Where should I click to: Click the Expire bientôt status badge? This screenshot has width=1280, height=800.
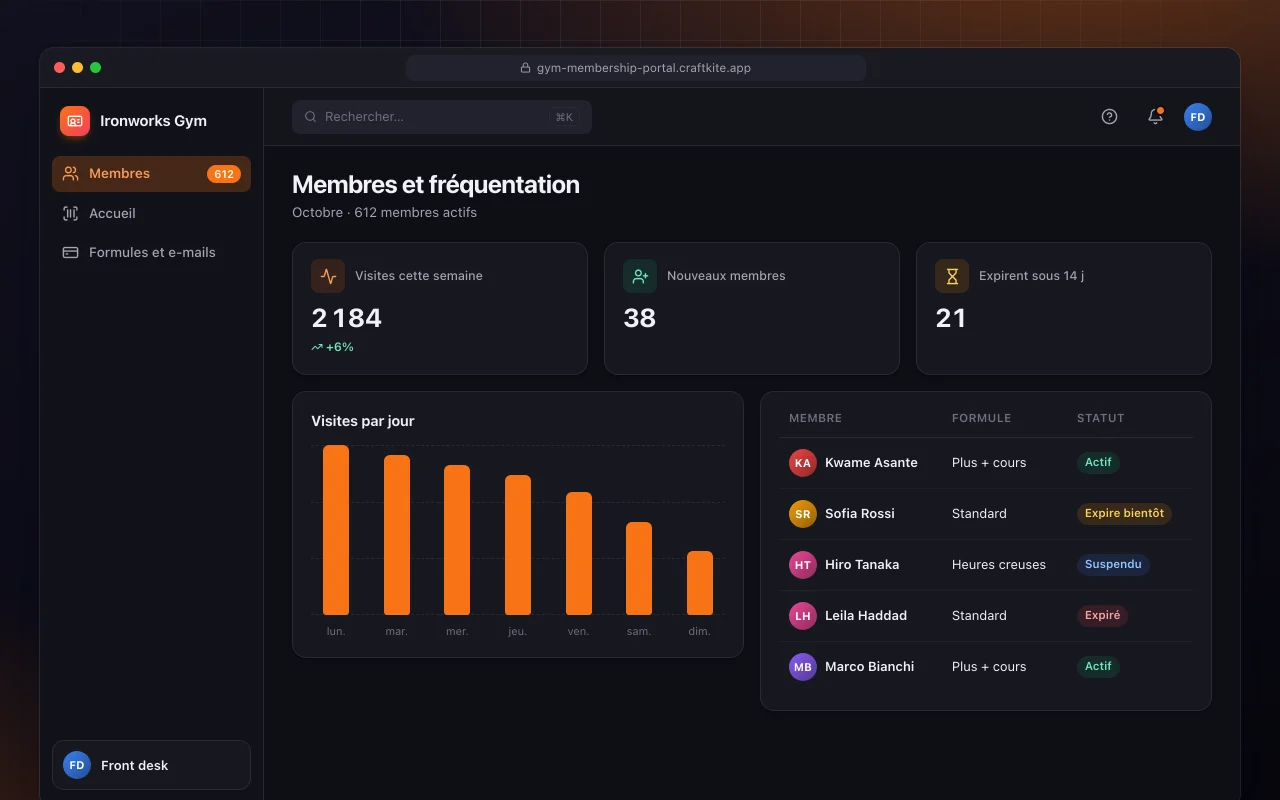pos(1124,513)
